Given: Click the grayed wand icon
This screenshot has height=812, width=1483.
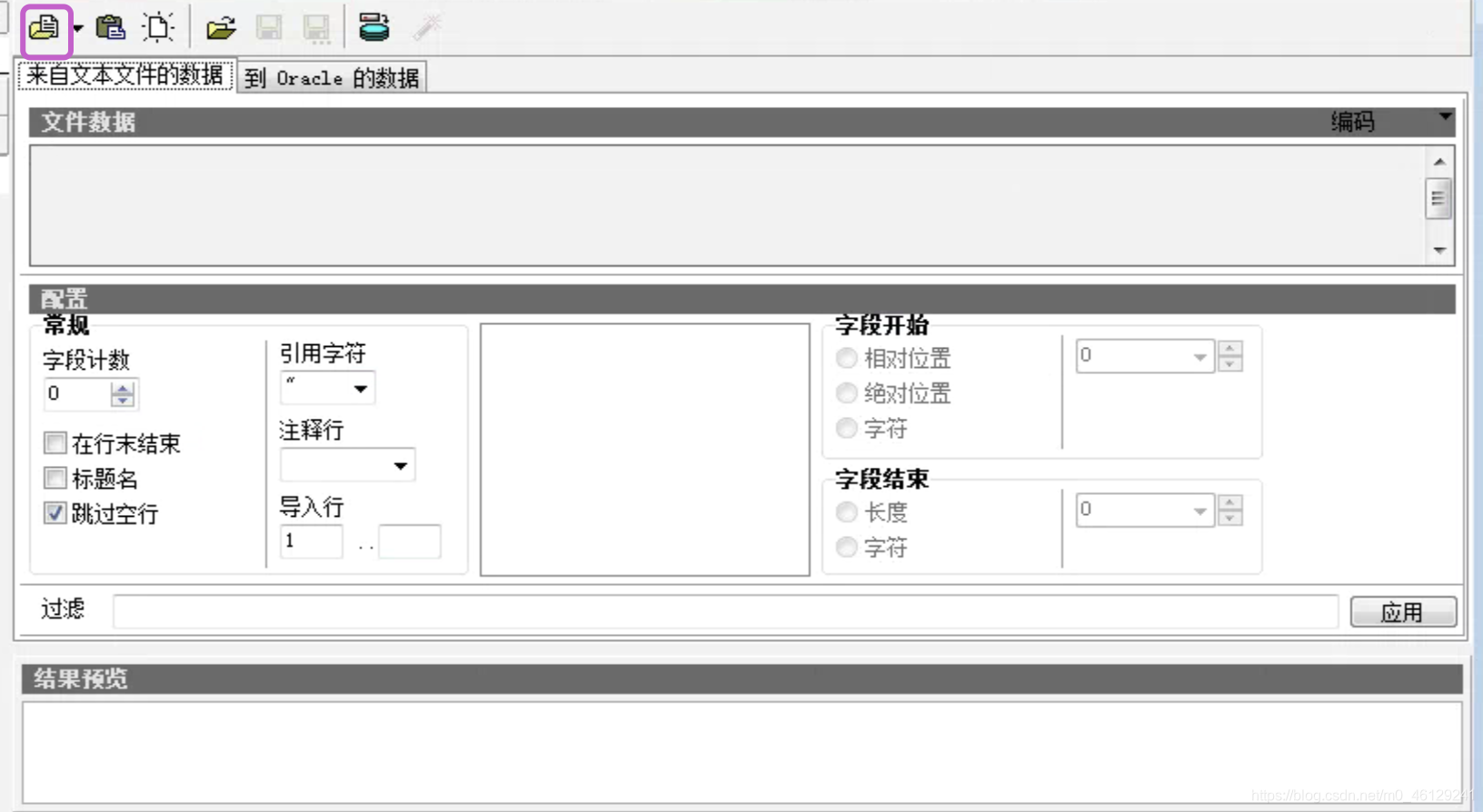Looking at the screenshot, I should (x=426, y=27).
